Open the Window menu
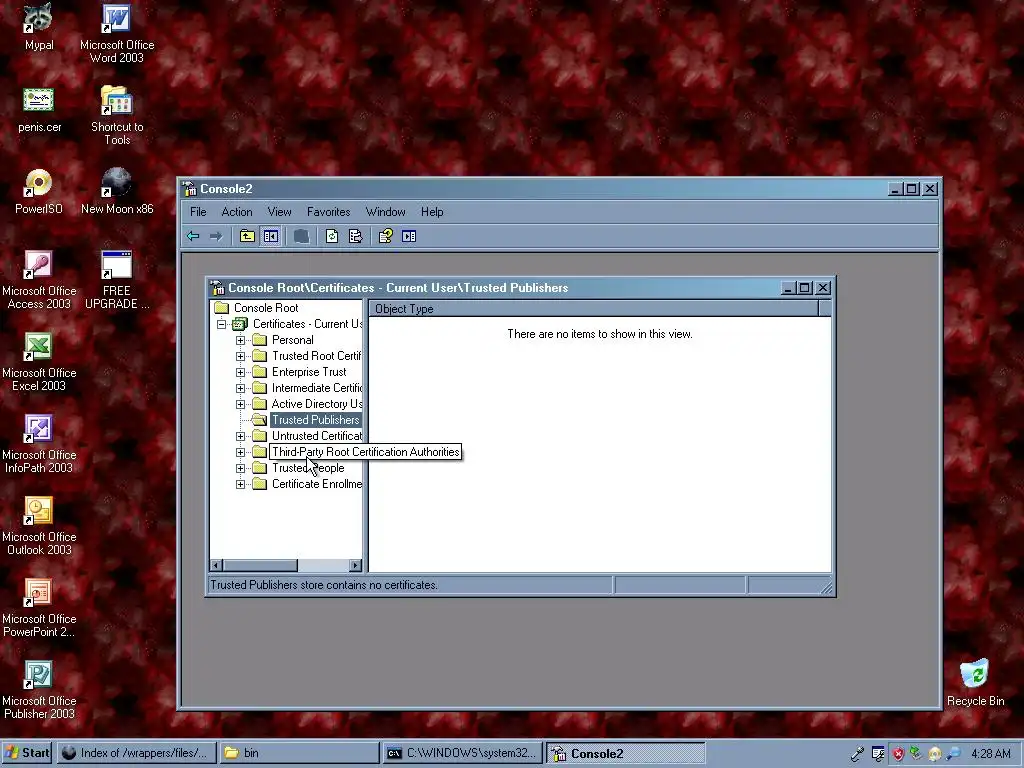The width and height of the screenshot is (1024, 768). [385, 212]
